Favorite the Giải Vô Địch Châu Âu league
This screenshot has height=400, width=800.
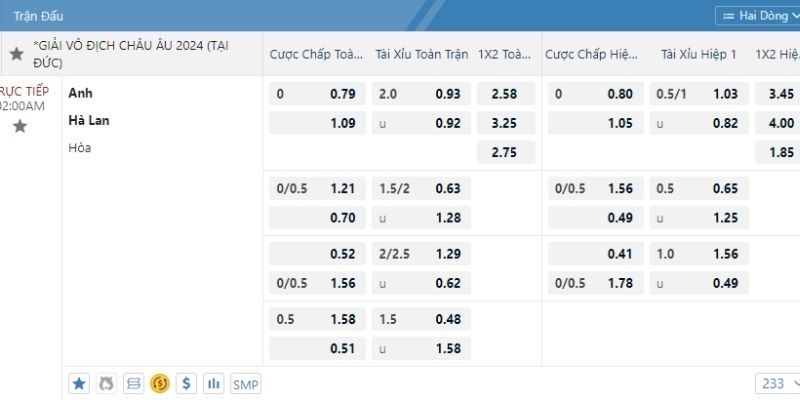point(16,54)
